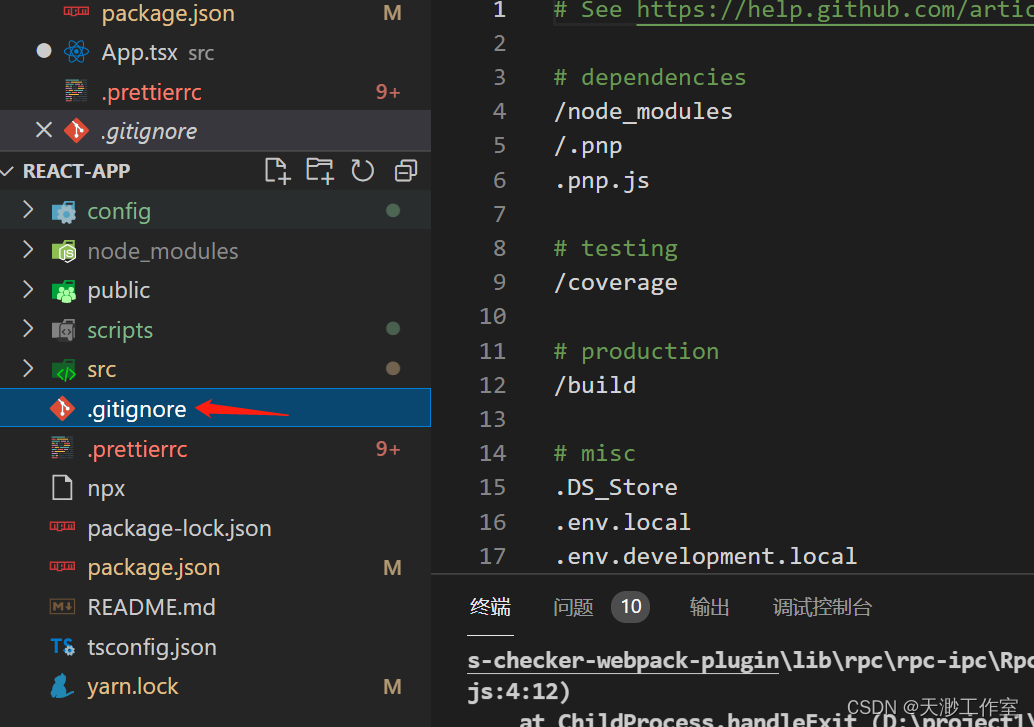Expand the node_modules folder chevron
Image resolution: width=1034 pixels, height=727 pixels.
pos(28,250)
